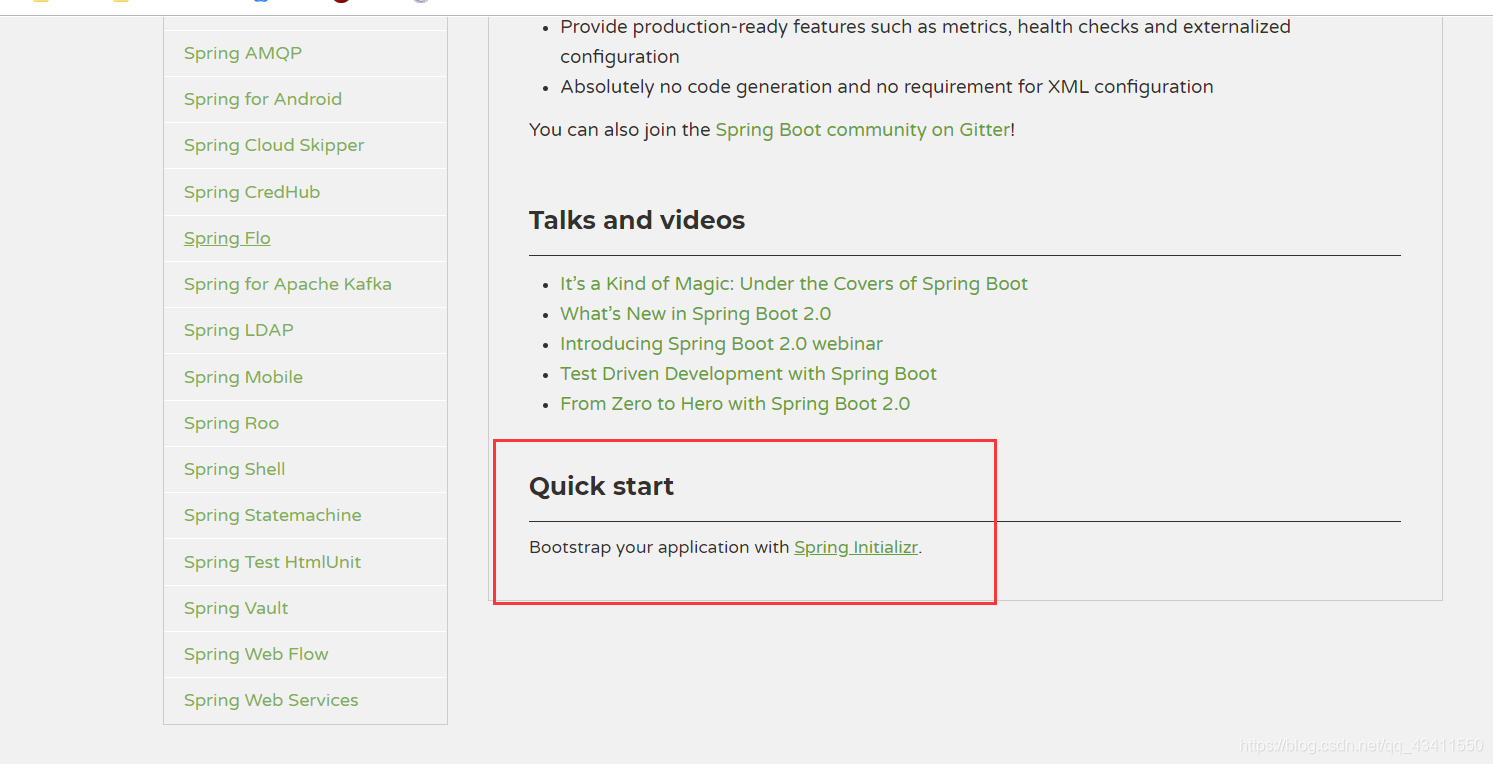Go to Spring Mobile project page
This screenshot has height=764, width=1493.
(243, 377)
